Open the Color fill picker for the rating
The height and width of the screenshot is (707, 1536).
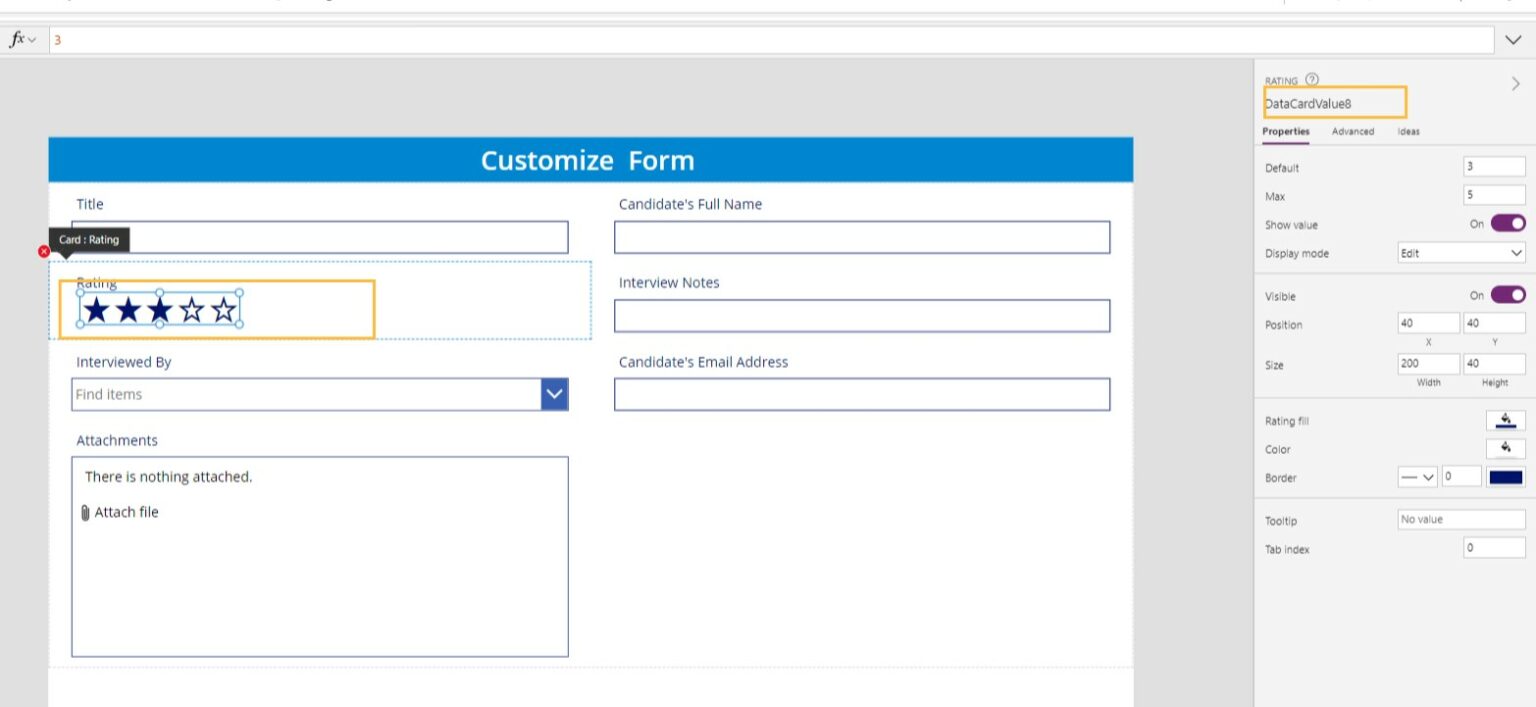click(1505, 448)
